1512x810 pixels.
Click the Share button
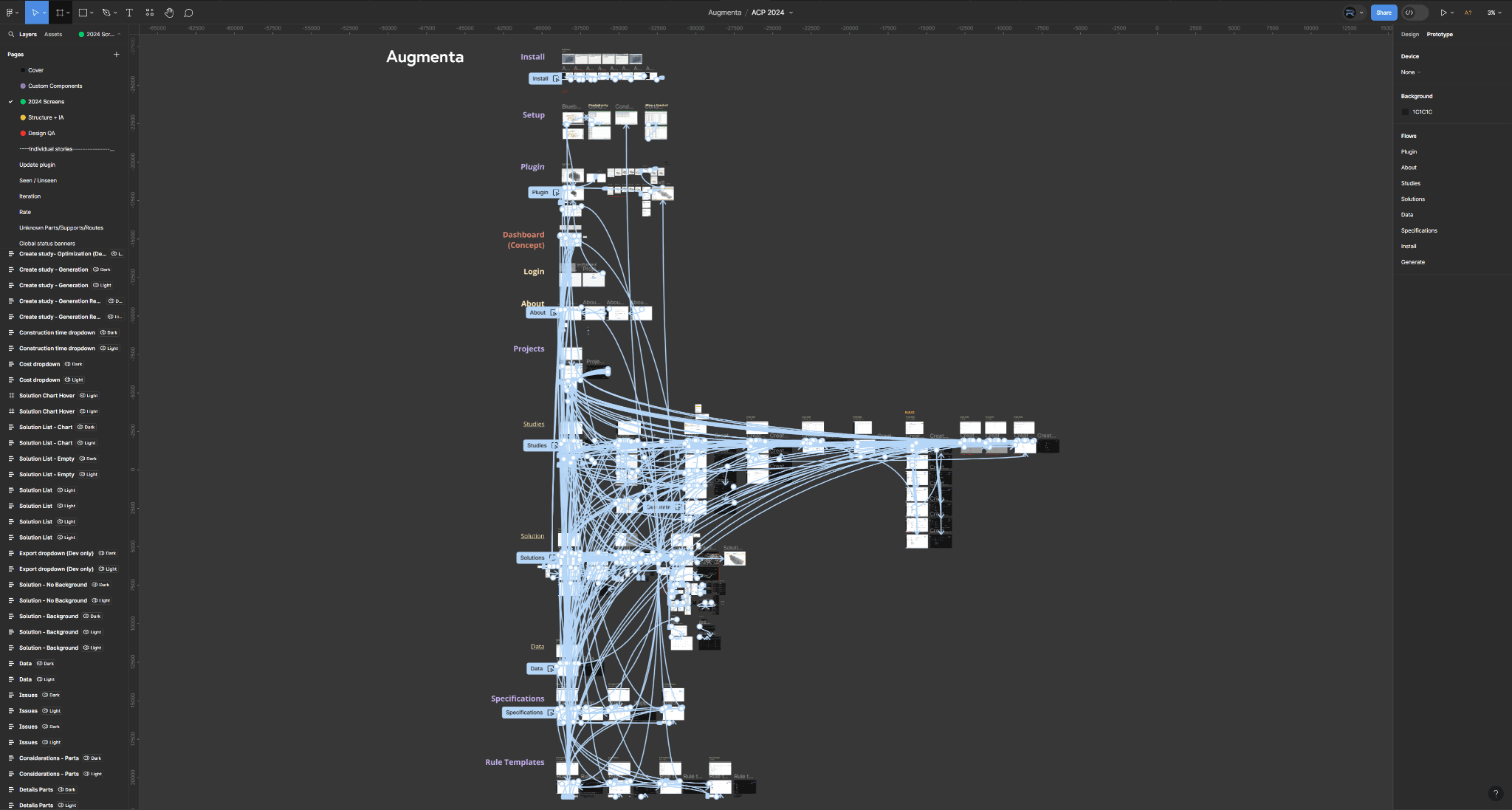(x=1384, y=13)
